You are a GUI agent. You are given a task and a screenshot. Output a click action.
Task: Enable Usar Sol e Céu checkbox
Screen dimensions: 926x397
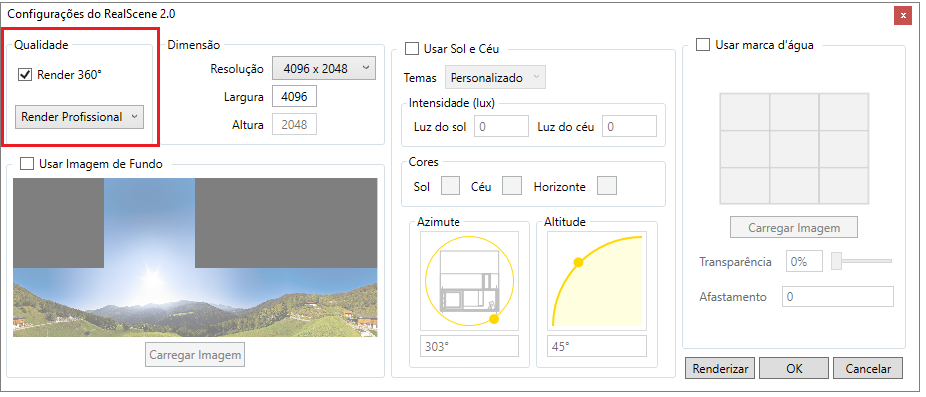pos(411,48)
